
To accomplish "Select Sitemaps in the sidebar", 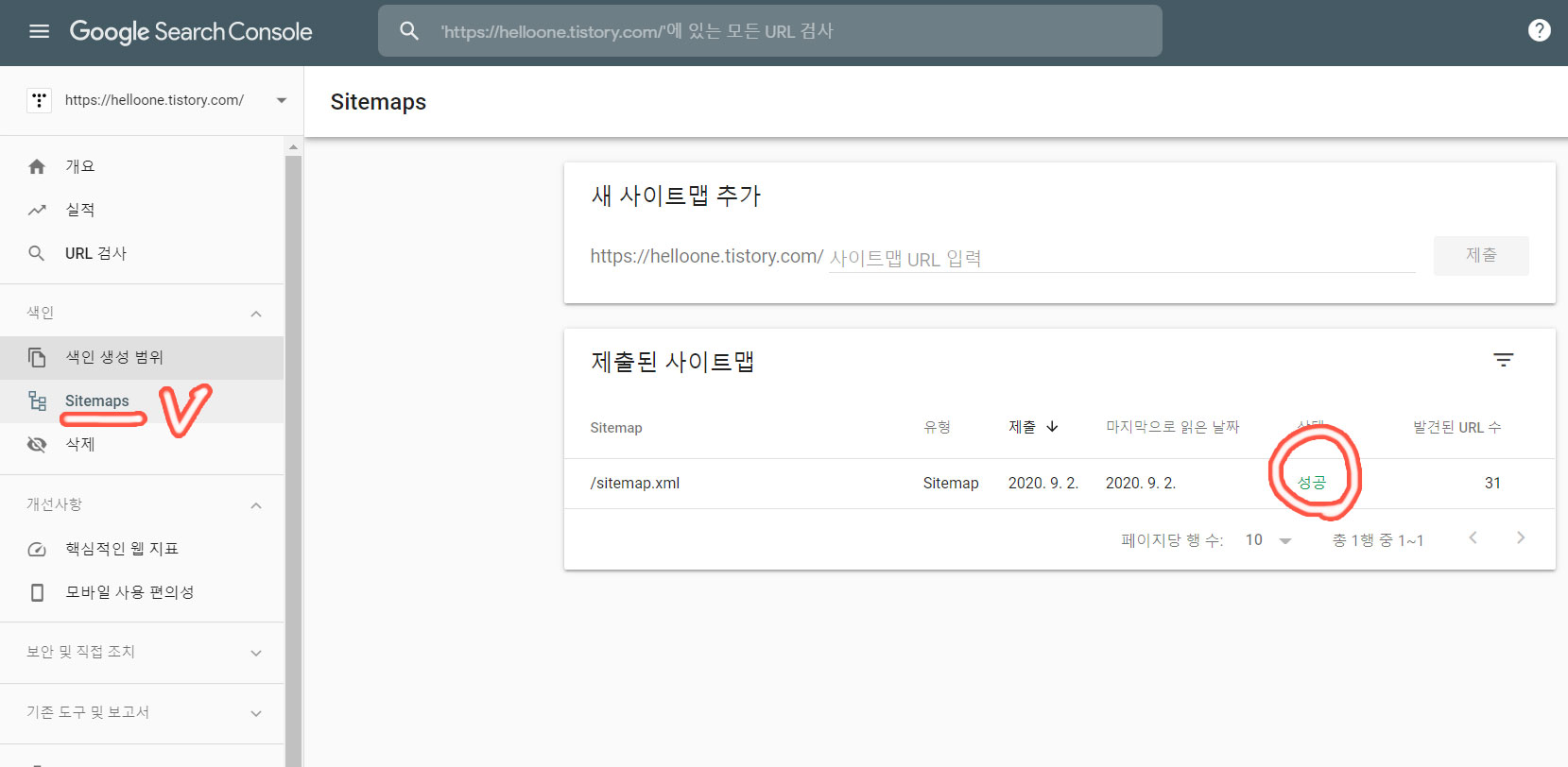I will pyautogui.click(x=142, y=401).
